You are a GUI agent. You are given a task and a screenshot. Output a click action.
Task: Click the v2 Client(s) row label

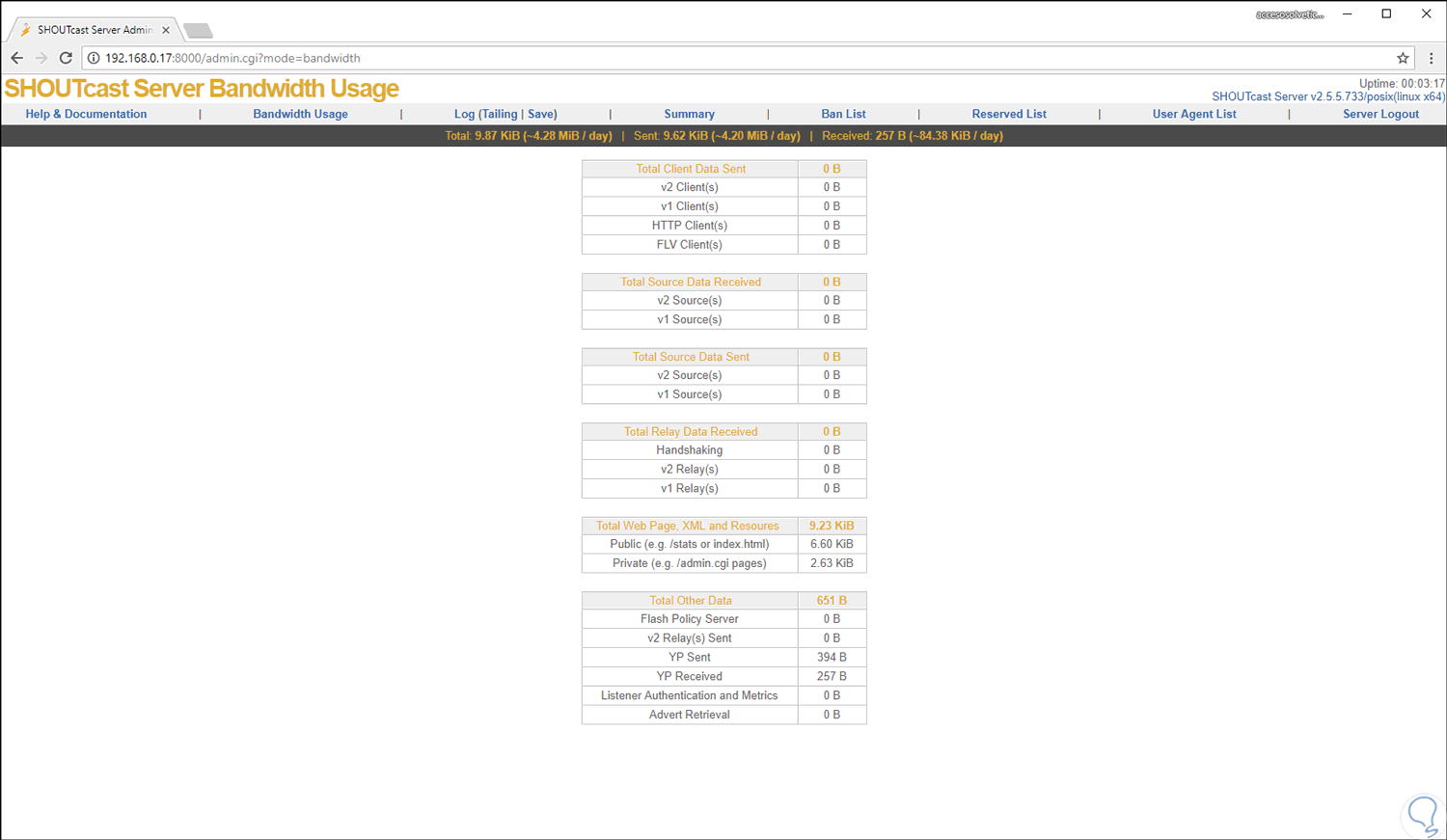pyautogui.click(x=690, y=187)
